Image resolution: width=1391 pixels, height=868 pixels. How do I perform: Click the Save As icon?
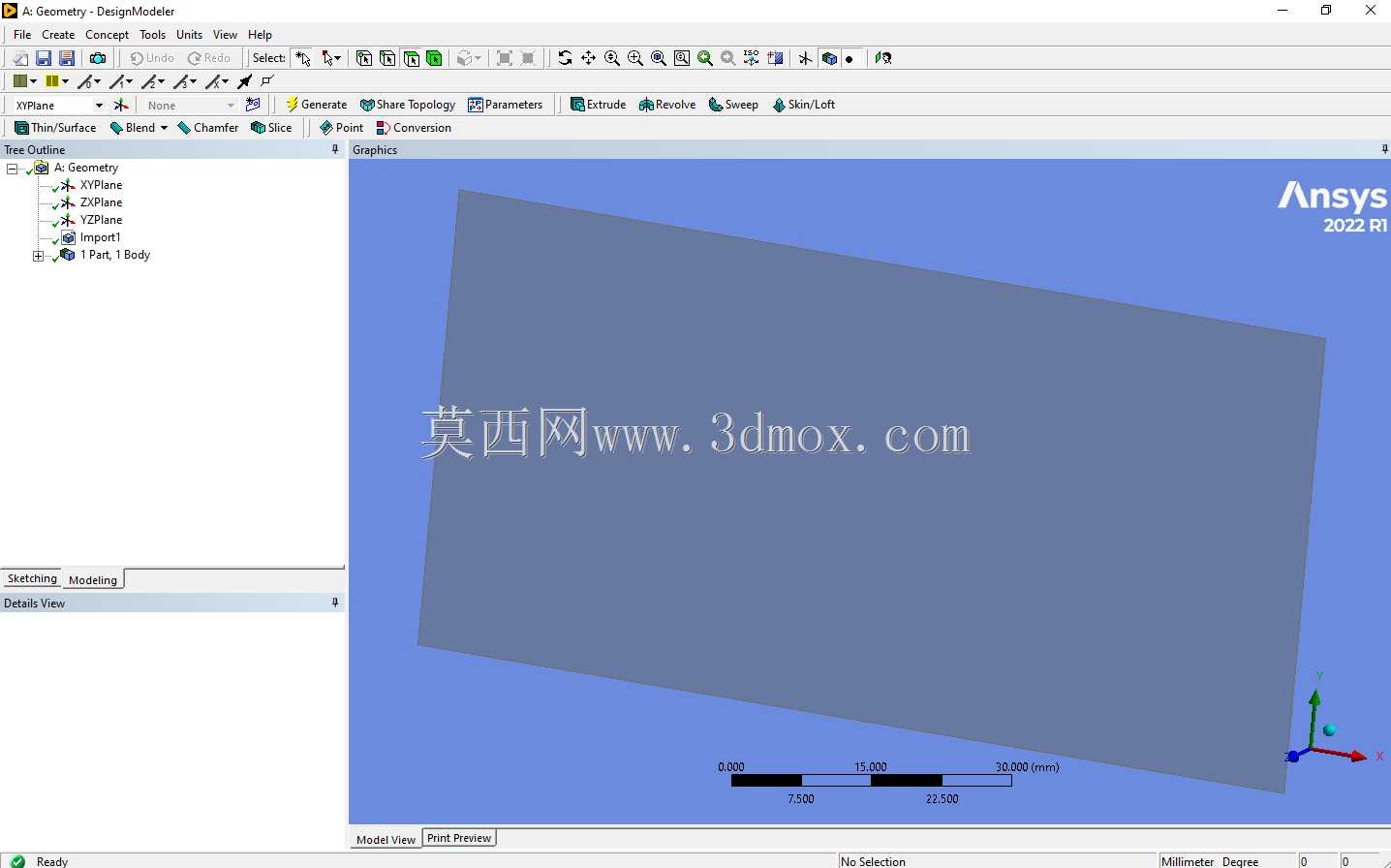pyautogui.click(x=67, y=58)
